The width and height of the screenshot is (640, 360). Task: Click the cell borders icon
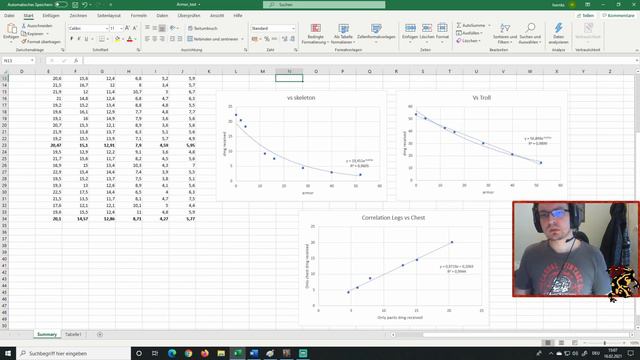pos(102,39)
